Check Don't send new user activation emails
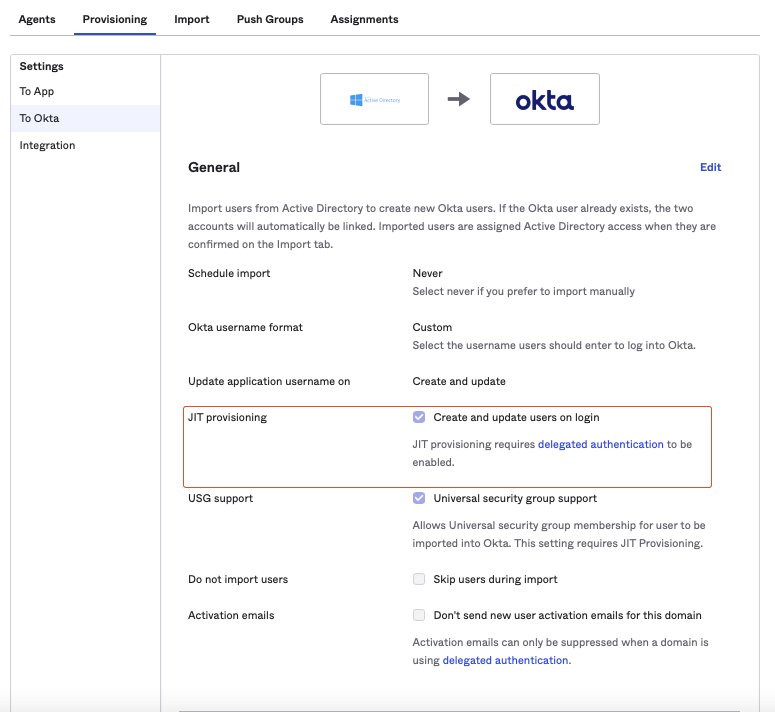This screenshot has width=775, height=712. point(419,615)
